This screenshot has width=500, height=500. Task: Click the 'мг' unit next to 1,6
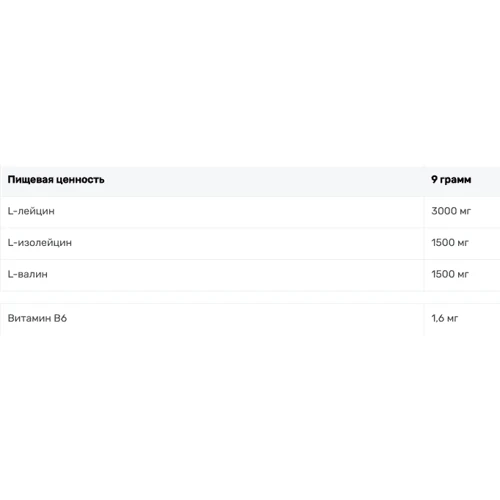452,319
